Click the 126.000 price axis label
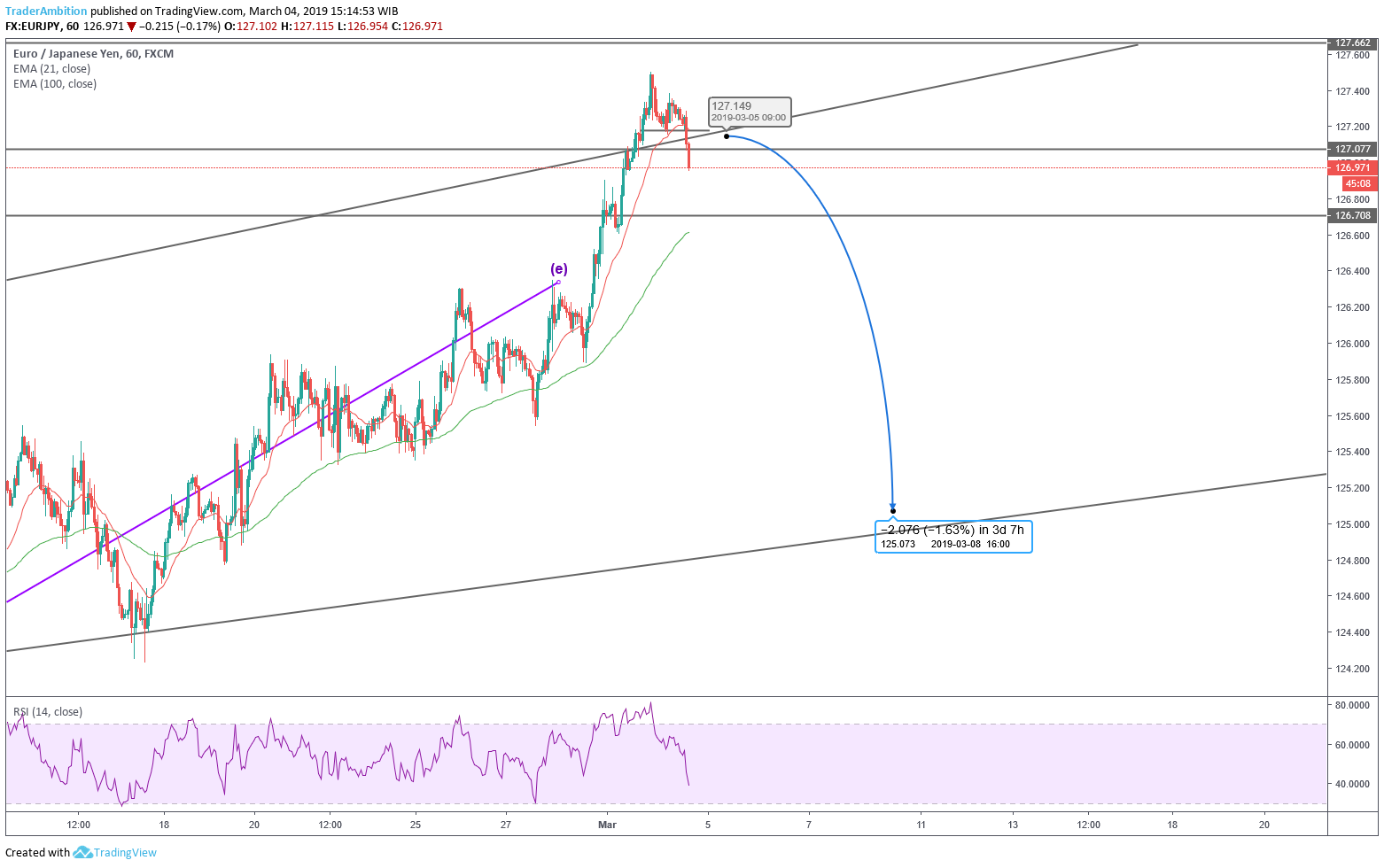This screenshot has height=868, width=1384. [1353, 344]
